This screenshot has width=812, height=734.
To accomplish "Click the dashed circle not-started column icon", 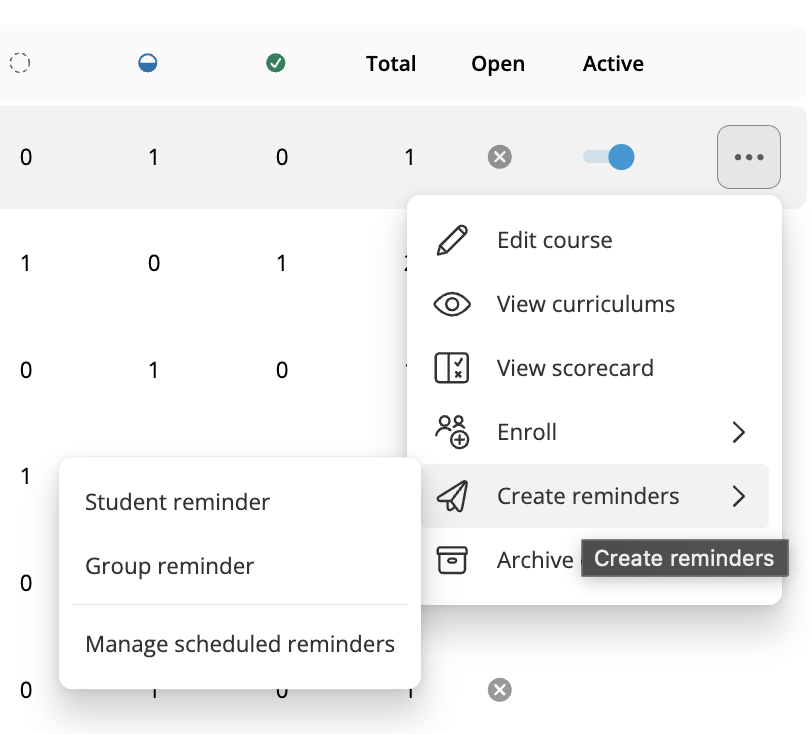I will tap(20, 63).
